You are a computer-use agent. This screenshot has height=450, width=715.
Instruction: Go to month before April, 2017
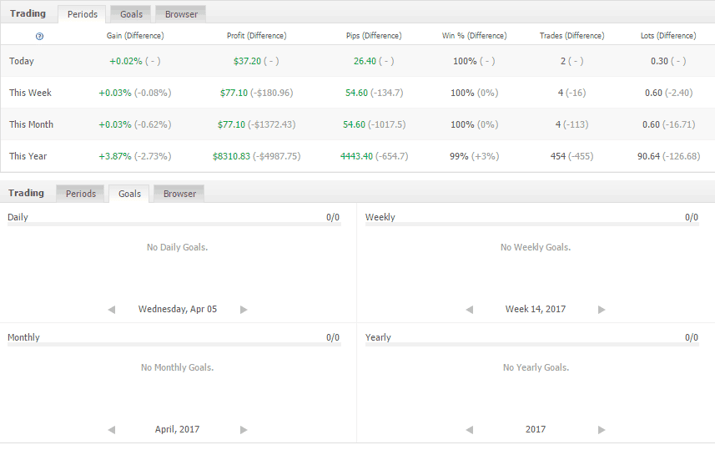pos(112,430)
